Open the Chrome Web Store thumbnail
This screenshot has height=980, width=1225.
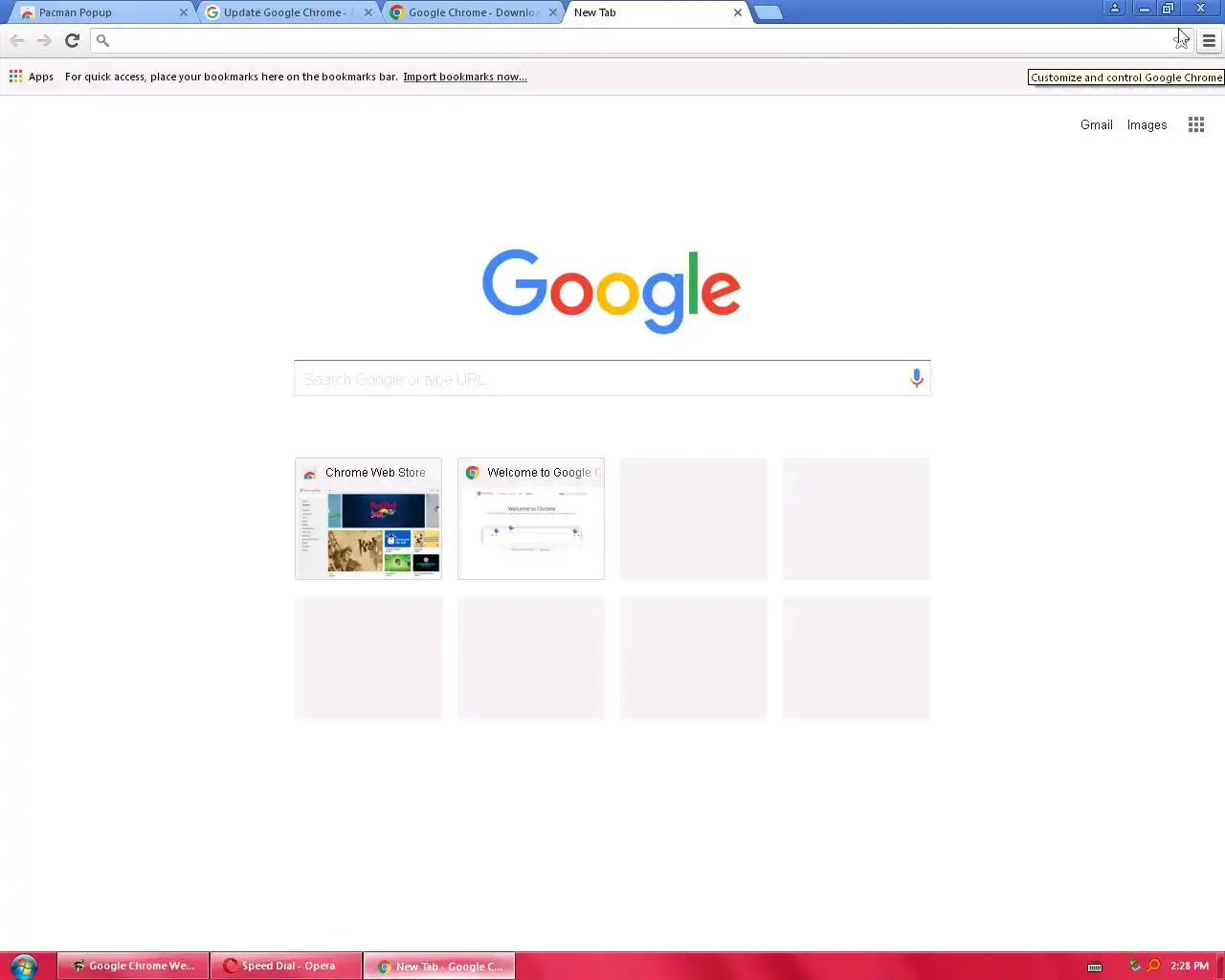point(368,518)
